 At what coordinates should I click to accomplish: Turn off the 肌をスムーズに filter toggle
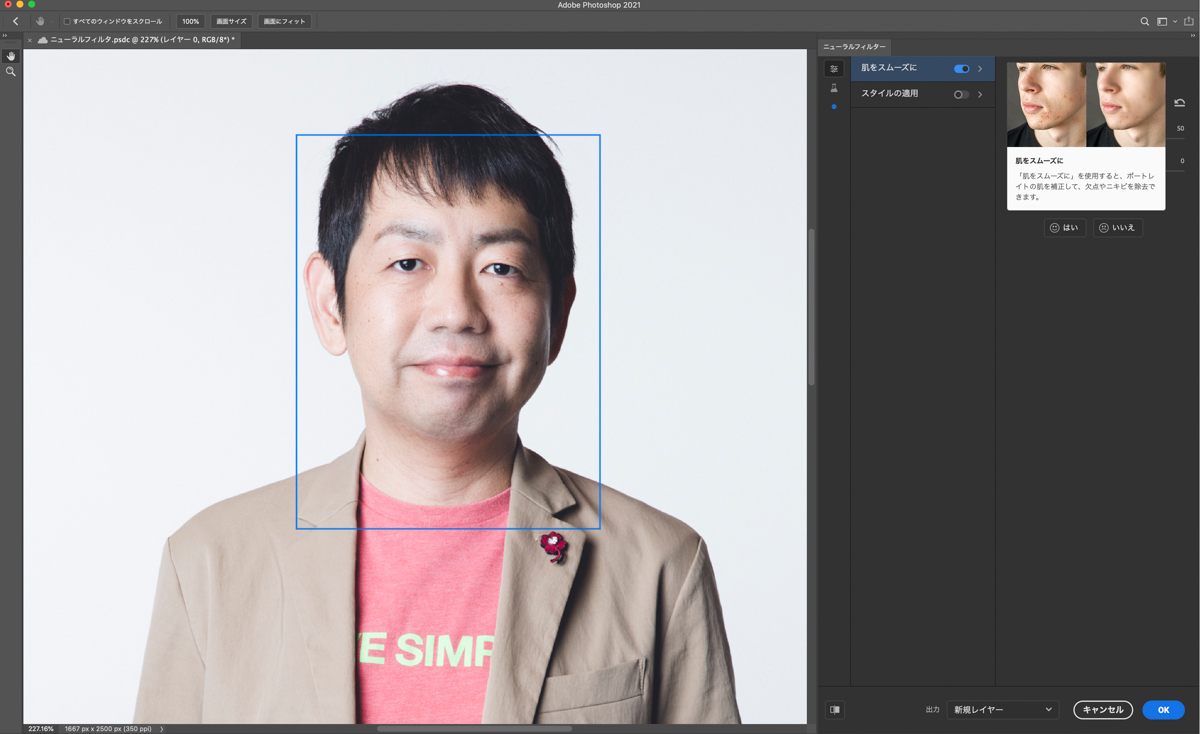tap(961, 69)
